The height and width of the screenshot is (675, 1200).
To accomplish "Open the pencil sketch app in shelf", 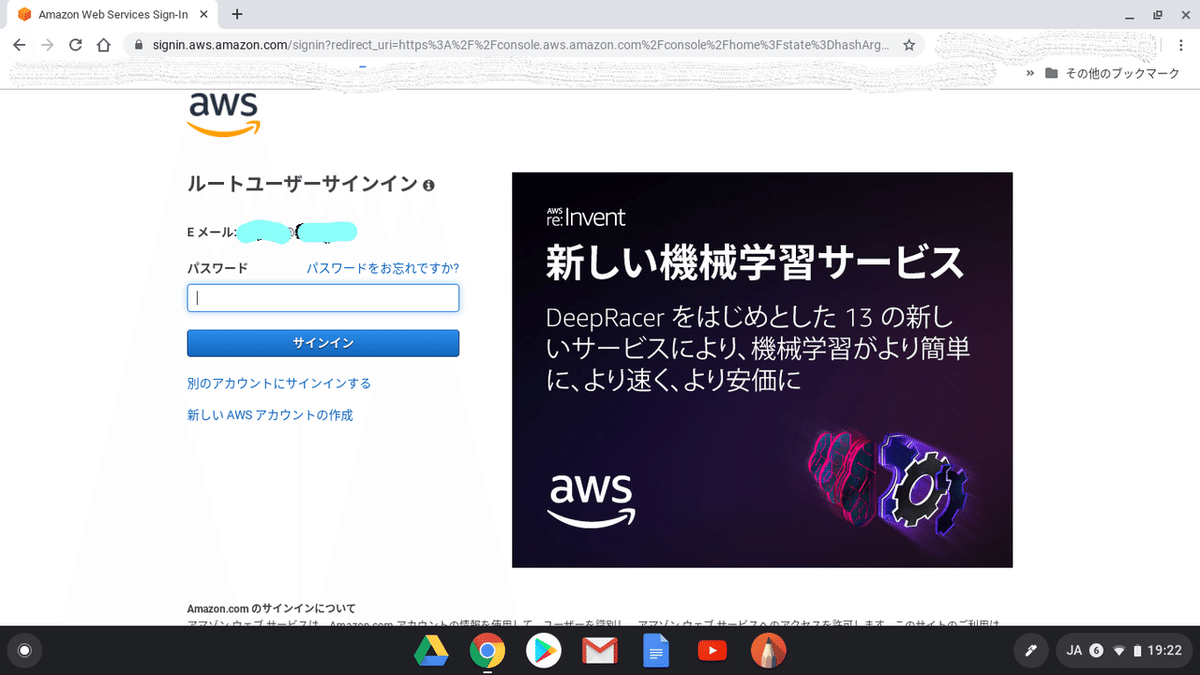I will (769, 651).
